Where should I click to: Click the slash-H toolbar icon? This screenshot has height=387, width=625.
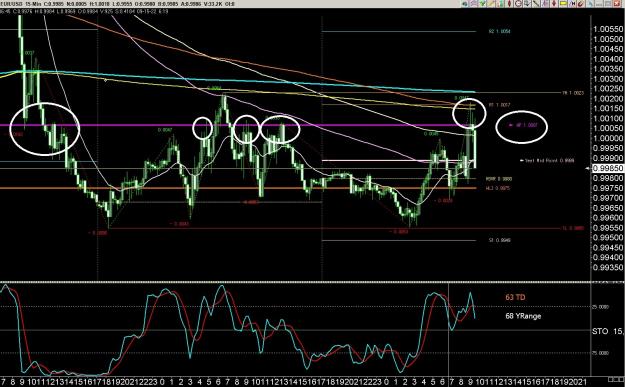[572, 4]
